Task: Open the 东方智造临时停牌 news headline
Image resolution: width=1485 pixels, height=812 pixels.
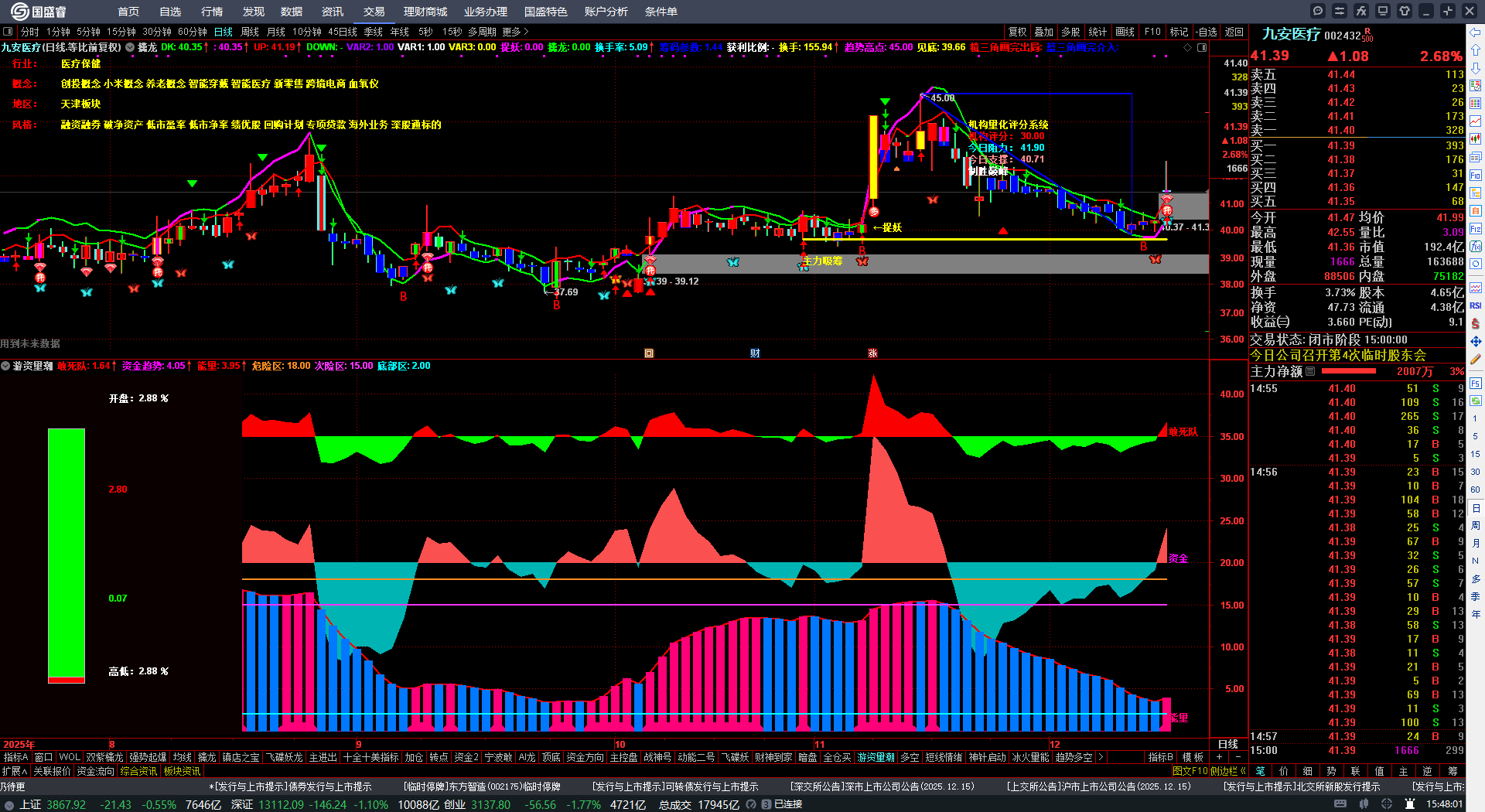Action: tap(482, 786)
